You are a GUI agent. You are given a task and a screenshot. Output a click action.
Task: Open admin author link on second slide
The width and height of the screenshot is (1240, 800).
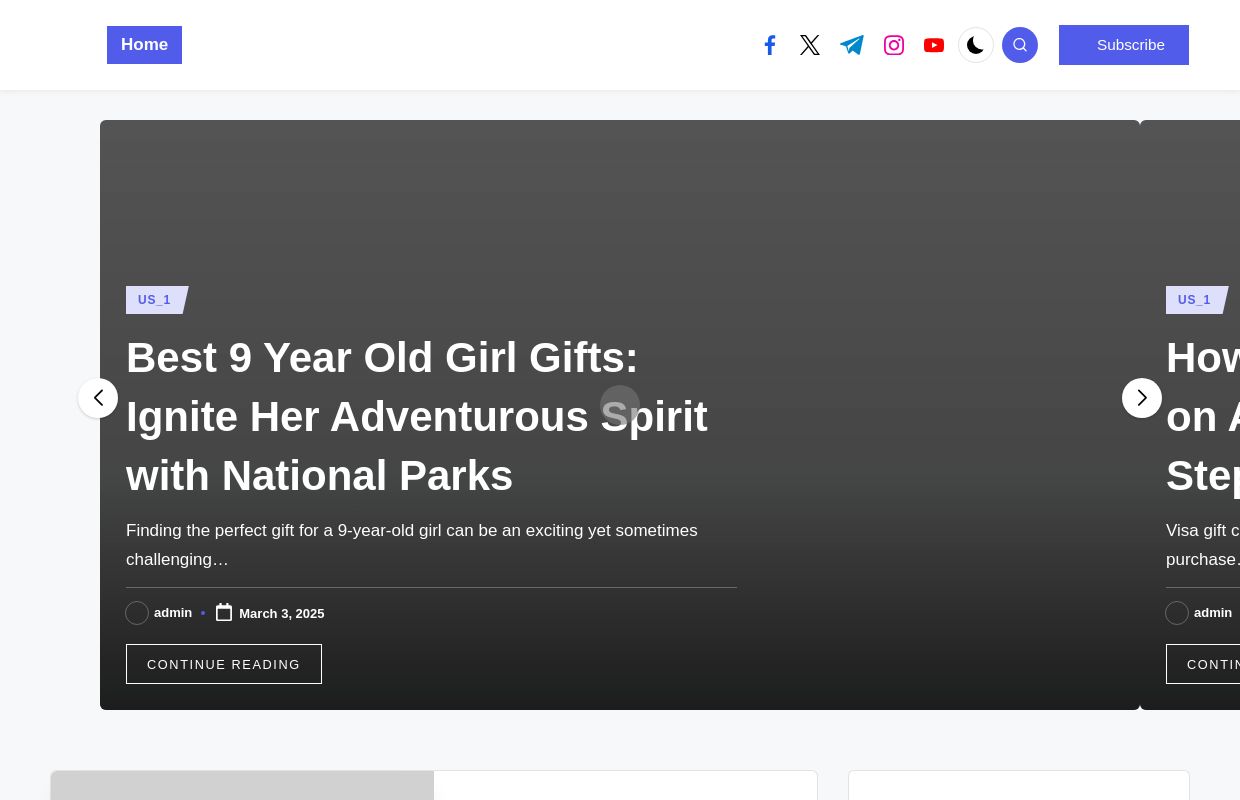pyautogui.click(x=1213, y=613)
